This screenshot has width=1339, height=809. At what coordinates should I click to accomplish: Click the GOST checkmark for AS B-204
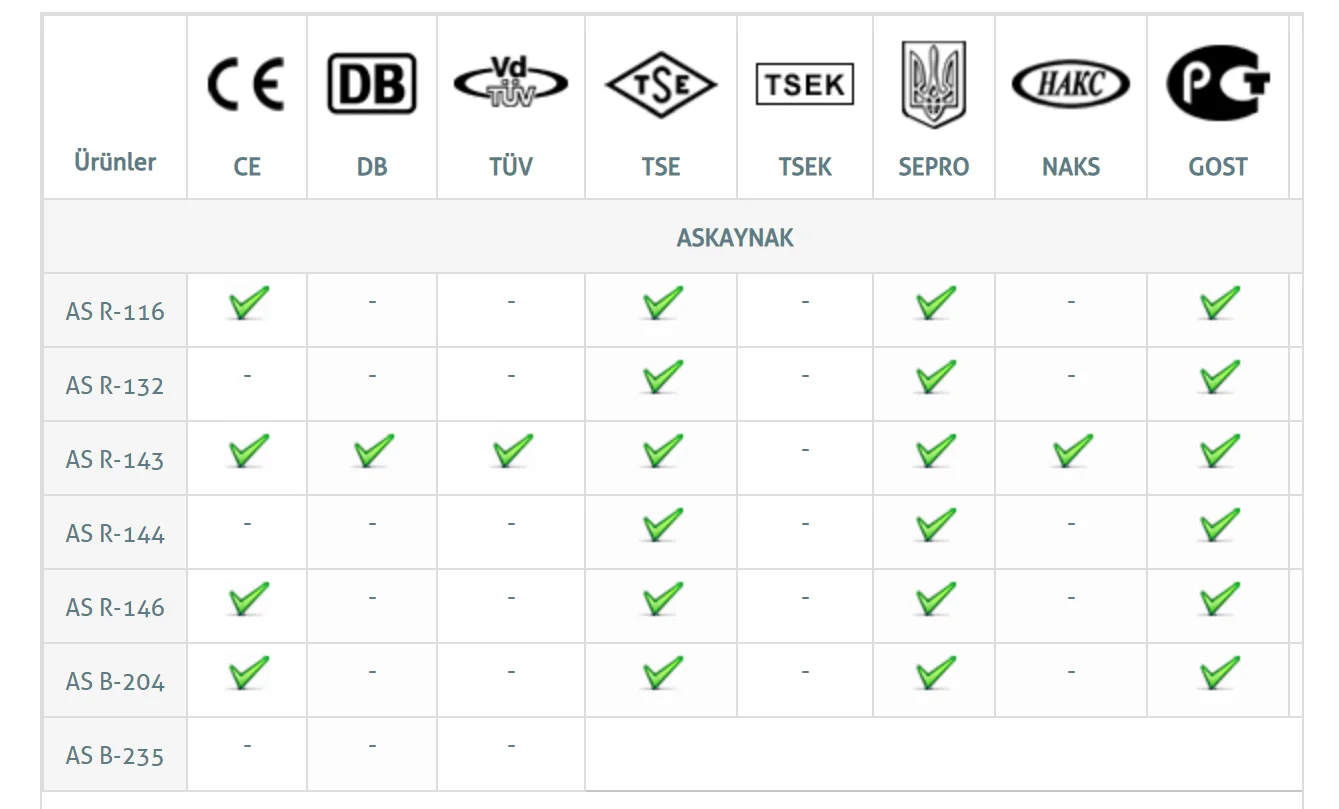(1219, 672)
